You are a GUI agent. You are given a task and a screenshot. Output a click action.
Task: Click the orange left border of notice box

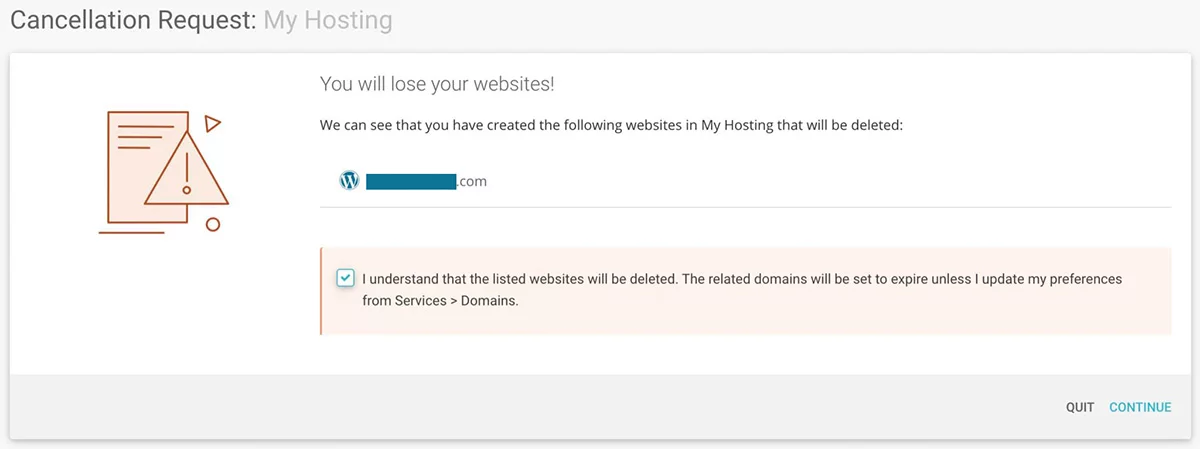[321, 290]
